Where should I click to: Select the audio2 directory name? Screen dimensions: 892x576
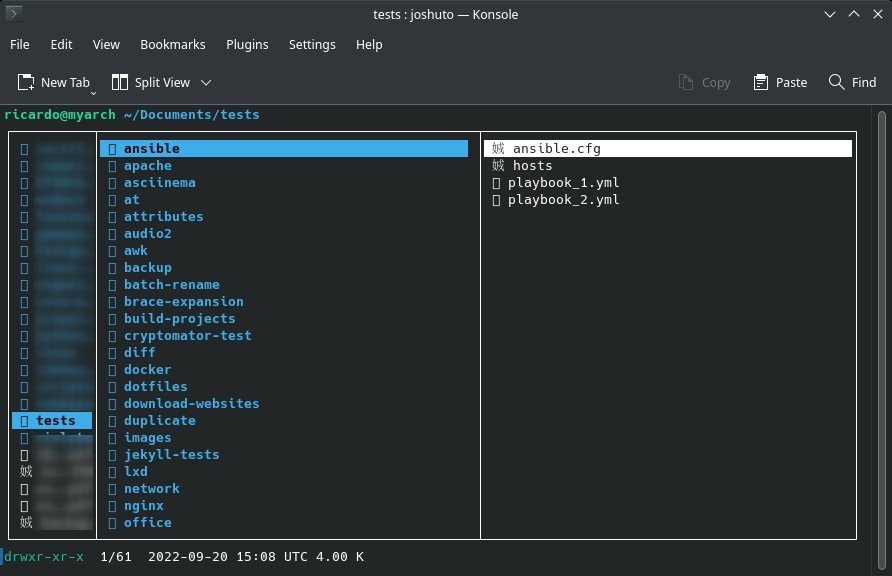pos(148,234)
